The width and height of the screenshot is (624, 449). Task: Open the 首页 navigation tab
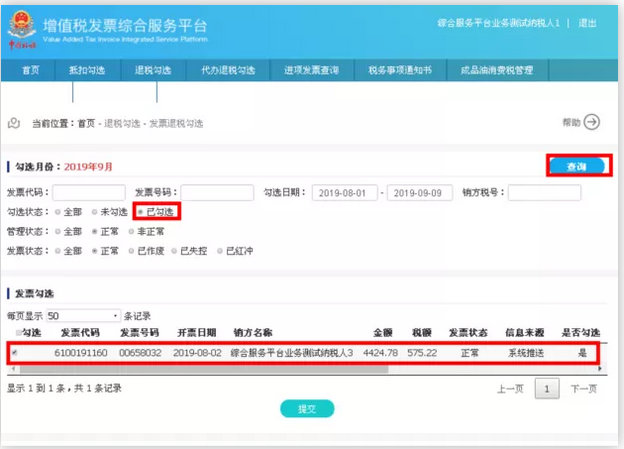click(x=31, y=70)
